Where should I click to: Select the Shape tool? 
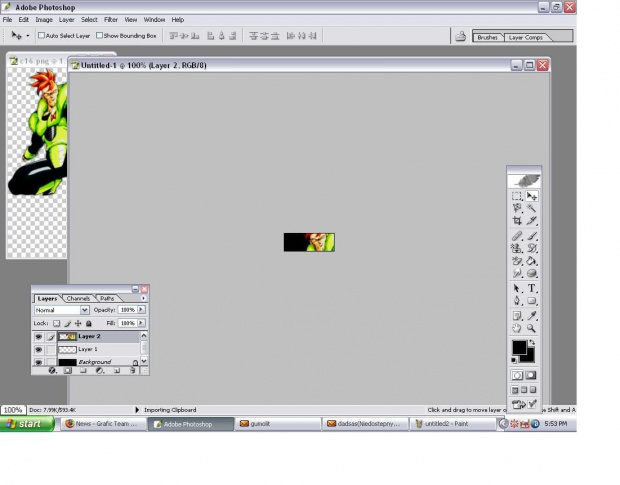click(x=531, y=300)
